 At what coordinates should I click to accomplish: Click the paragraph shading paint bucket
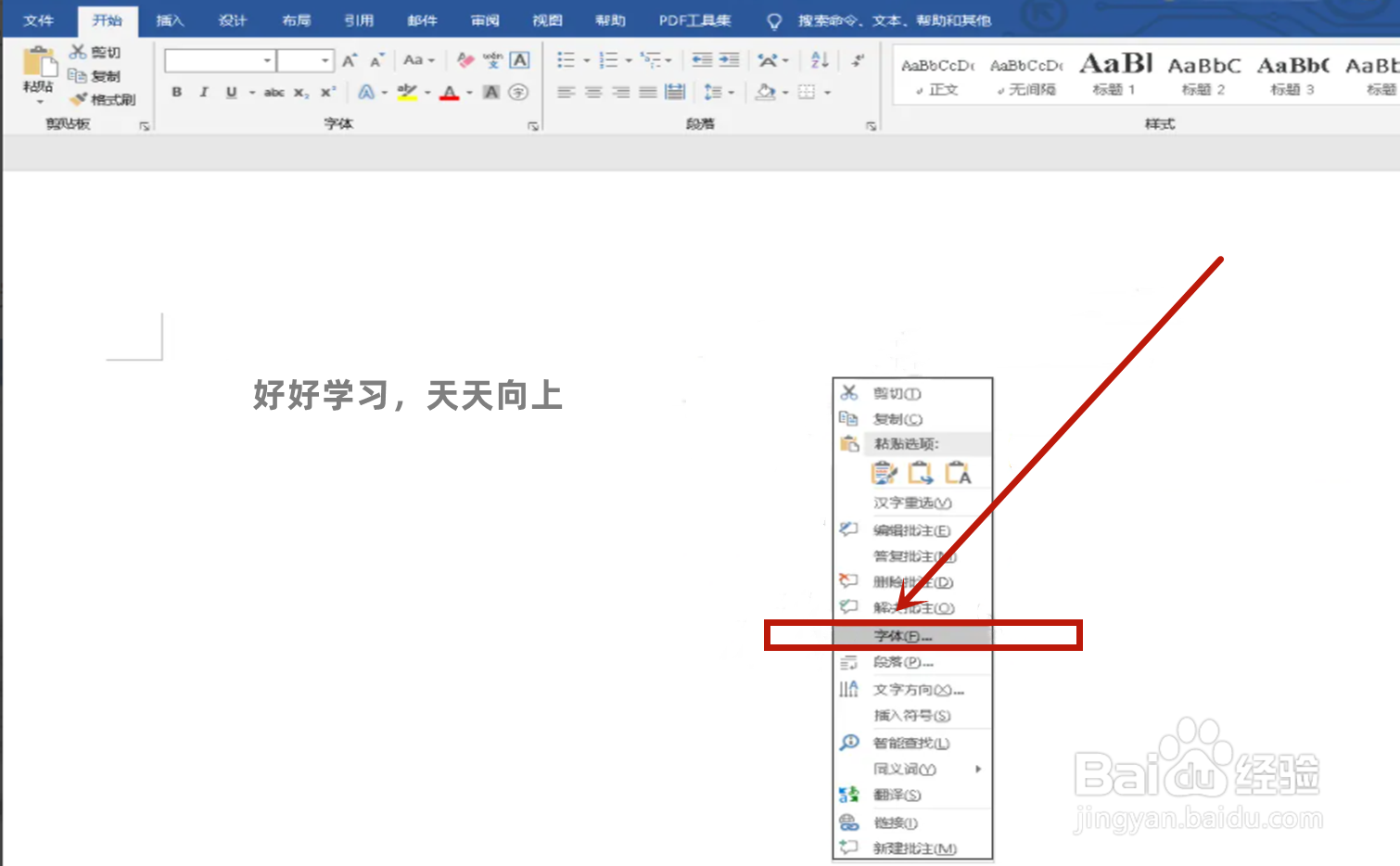766,92
